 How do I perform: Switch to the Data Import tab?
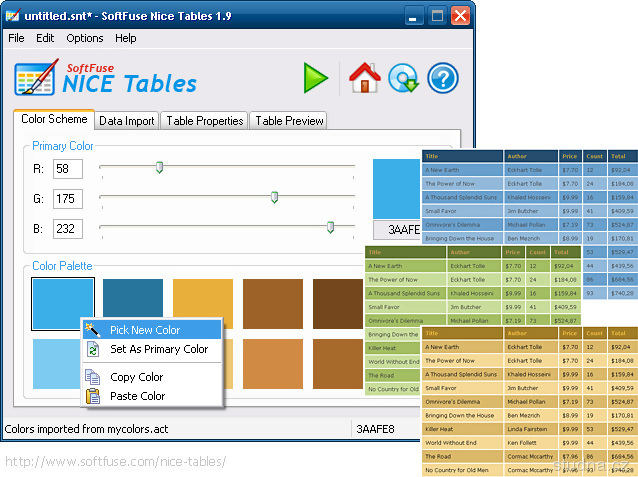[x=127, y=121]
